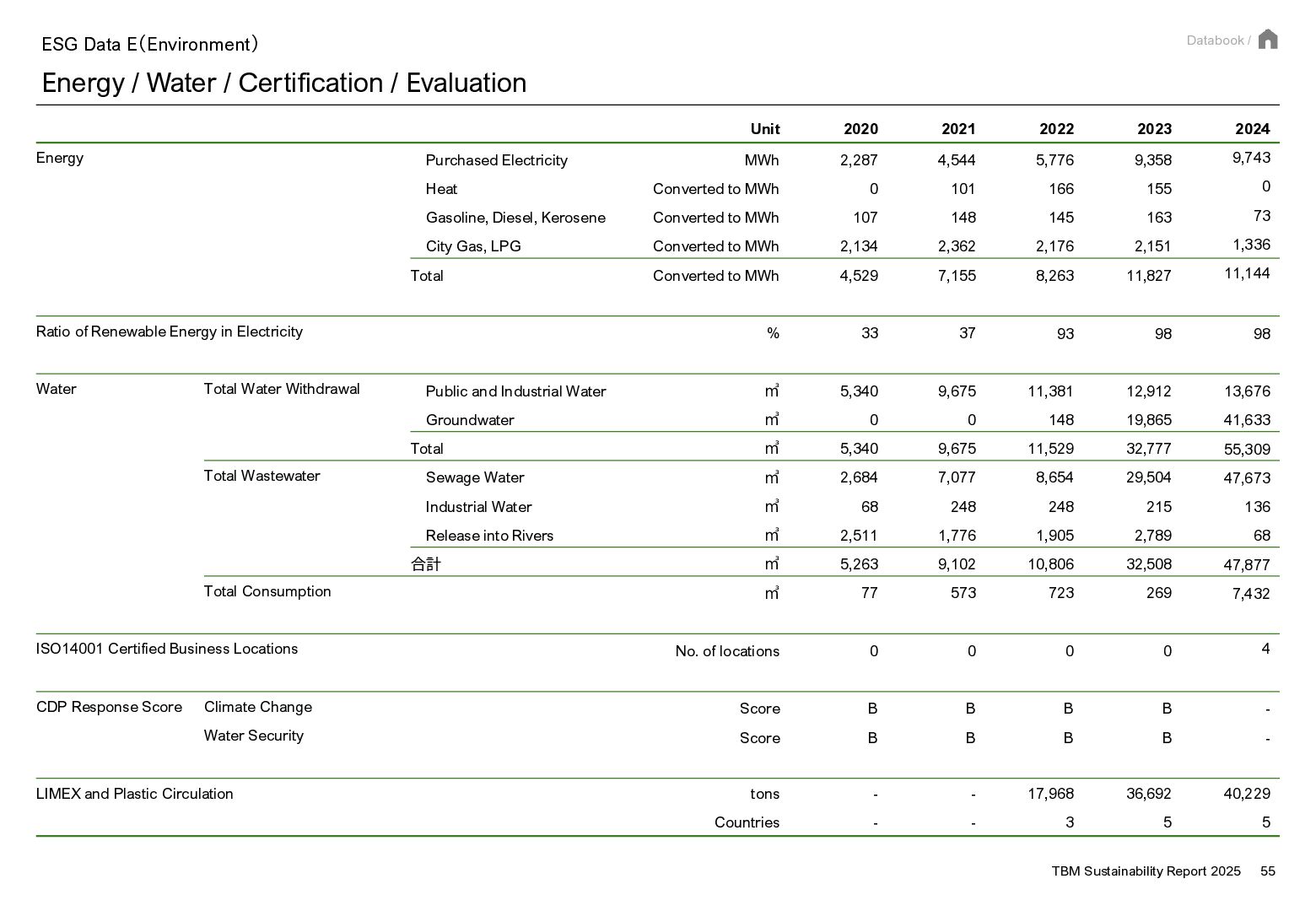Viewport: 1316px width, 911px height.
Task: Click the 2023 column header
Action: coord(1154,129)
